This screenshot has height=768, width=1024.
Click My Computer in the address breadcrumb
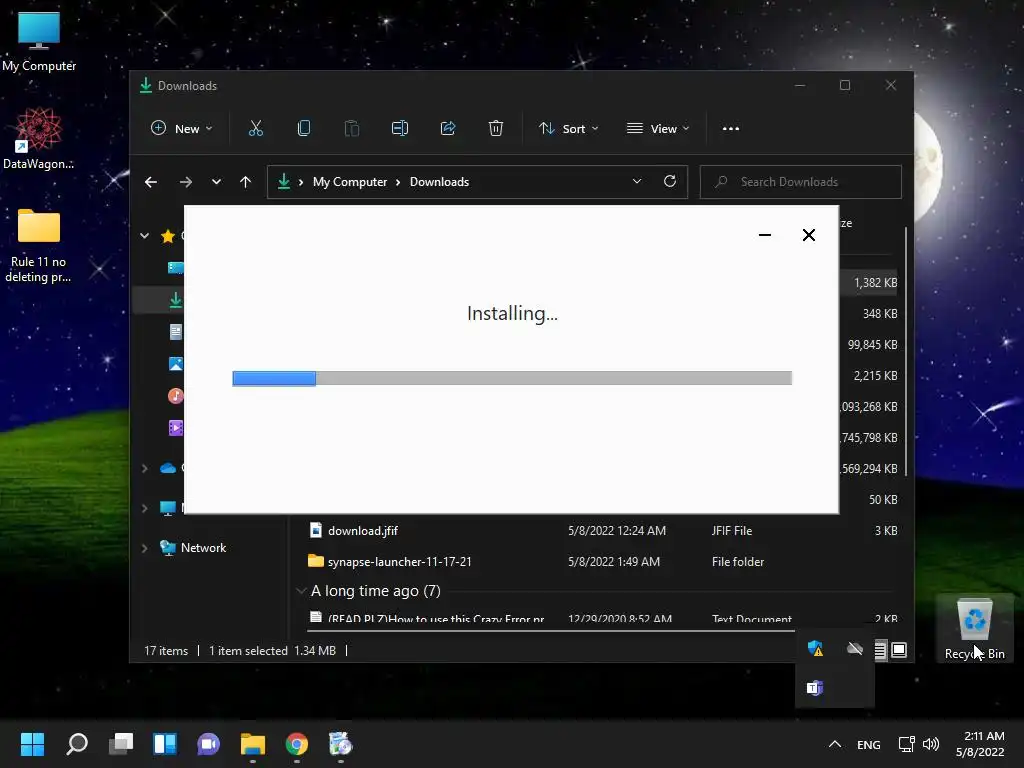pos(349,182)
